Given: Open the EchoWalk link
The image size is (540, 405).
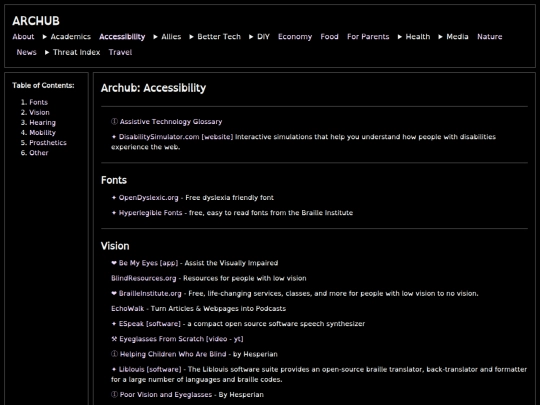Looking at the screenshot, I should click(127, 309).
